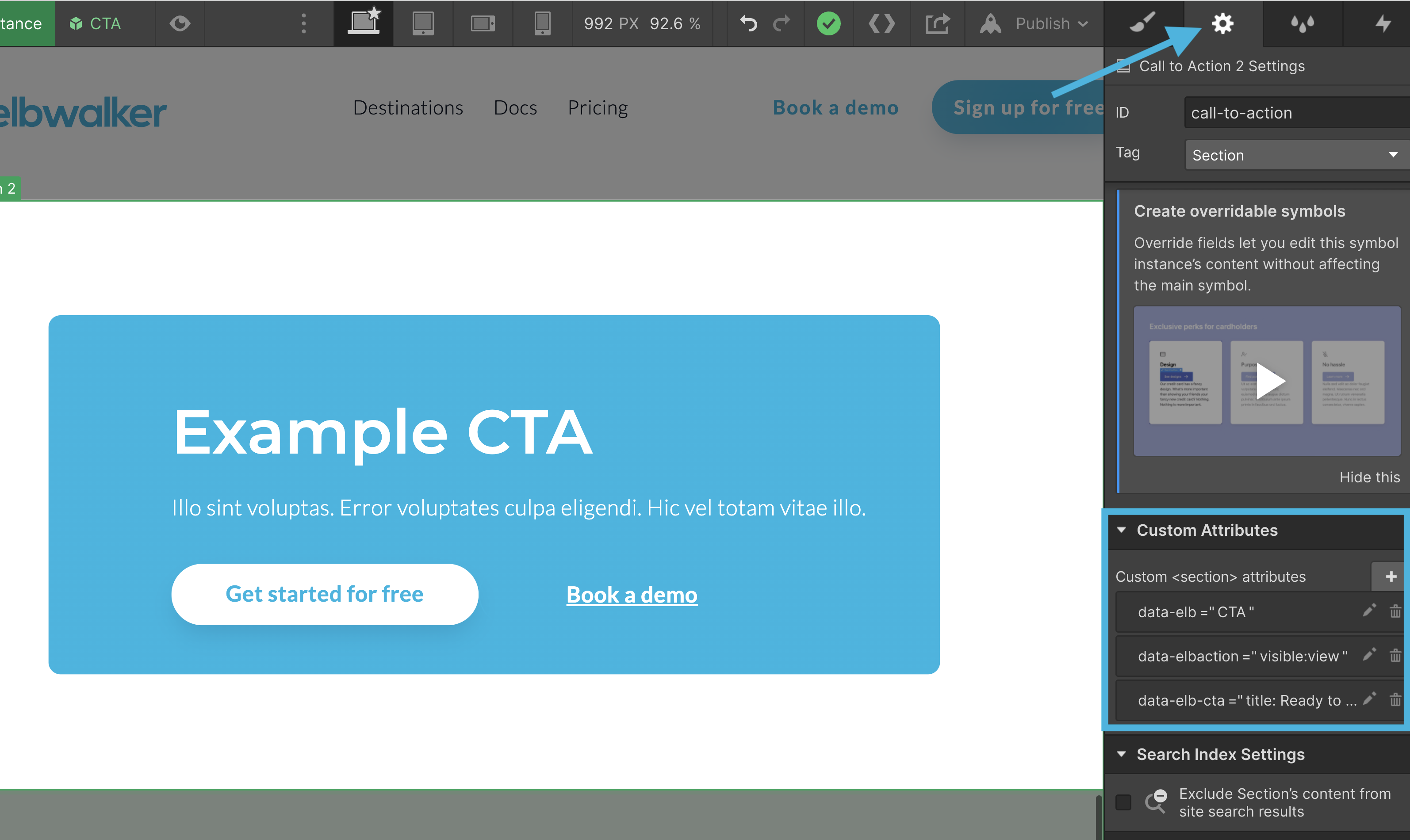Edit the data-elb CTA attribute

[x=1369, y=611]
